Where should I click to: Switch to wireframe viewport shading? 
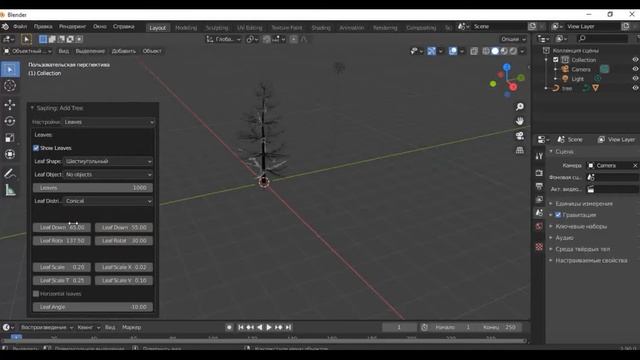pos(486,51)
